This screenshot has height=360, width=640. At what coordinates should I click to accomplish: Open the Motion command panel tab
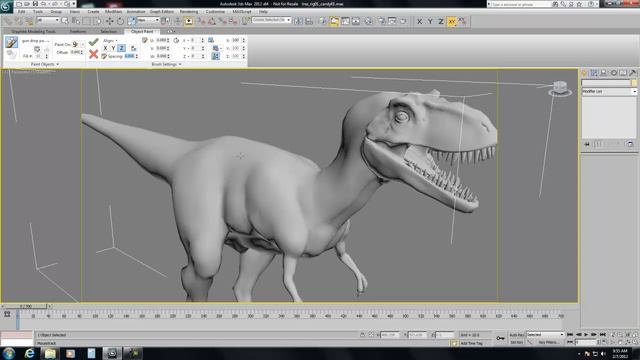(613, 73)
